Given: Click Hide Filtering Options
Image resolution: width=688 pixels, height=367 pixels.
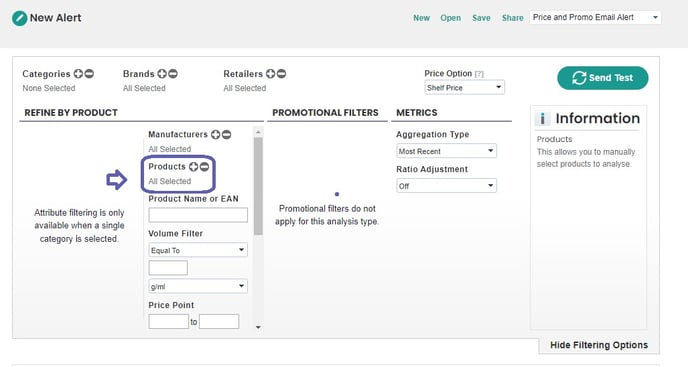Looking at the screenshot, I should coord(599,345).
